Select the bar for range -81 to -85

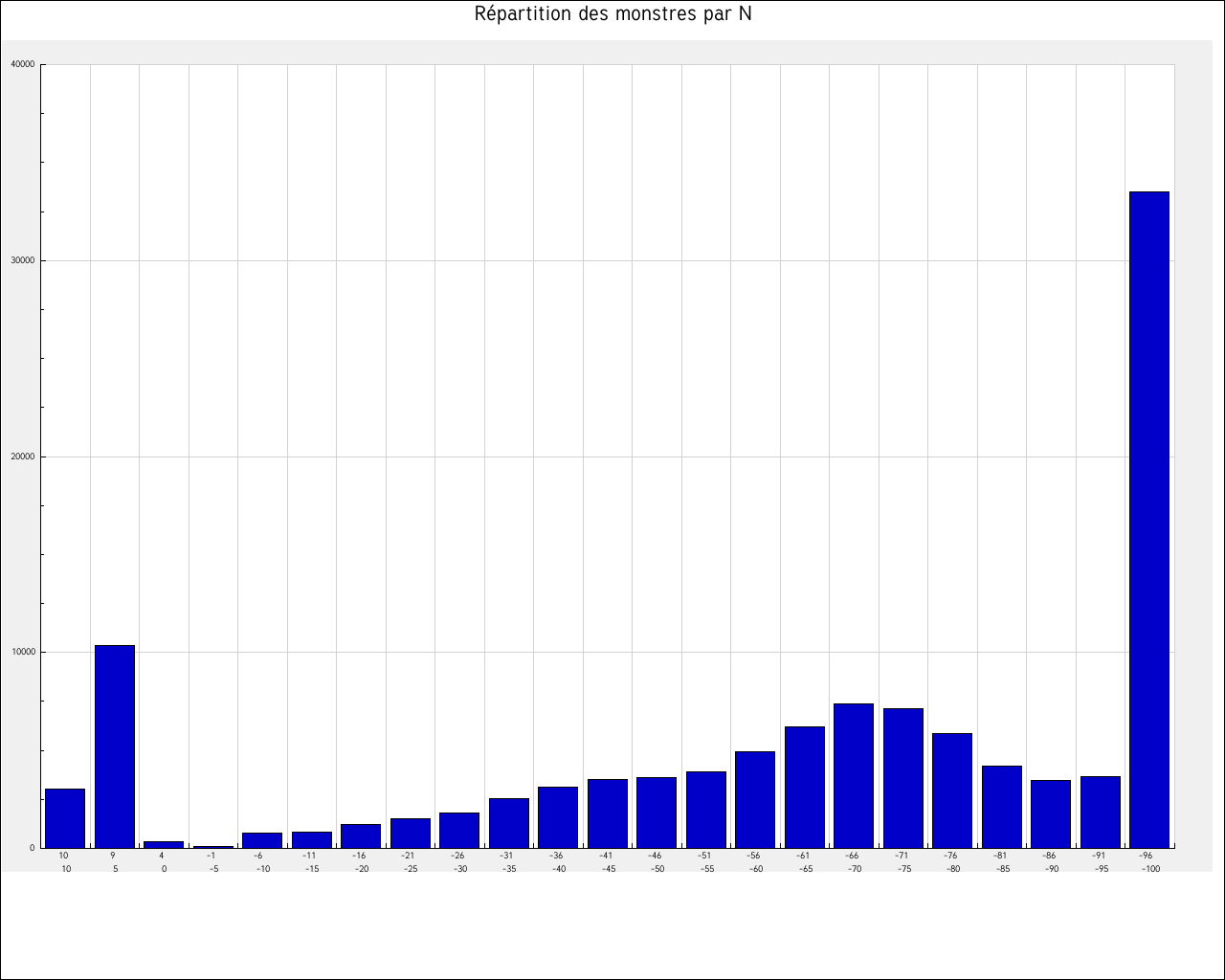coord(1001,807)
